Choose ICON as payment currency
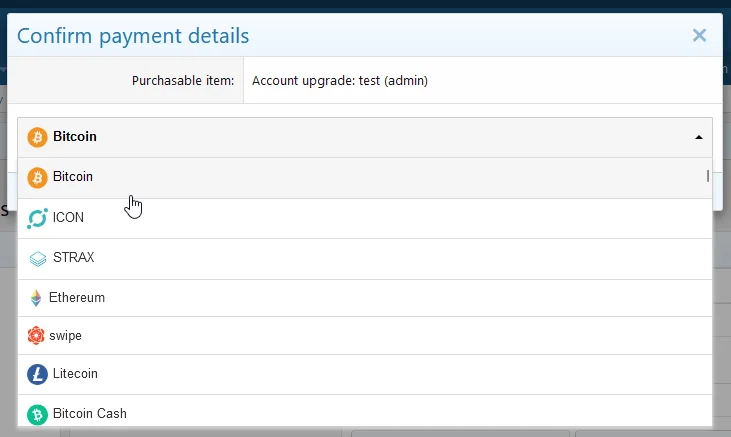The width and height of the screenshot is (731, 437). coord(68,218)
